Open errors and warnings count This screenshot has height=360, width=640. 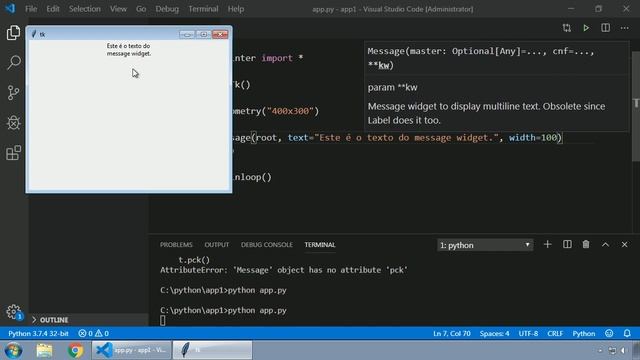coord(93,333)
